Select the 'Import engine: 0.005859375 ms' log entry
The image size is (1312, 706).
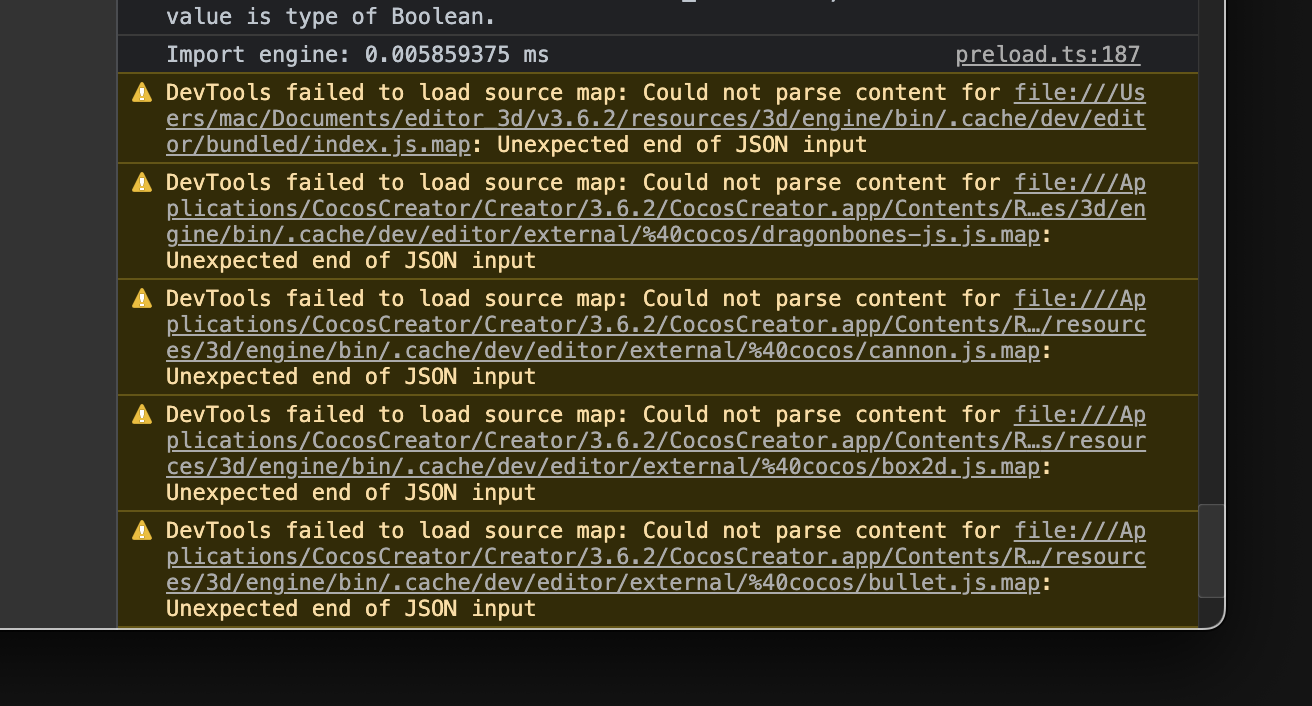(357, 55)
